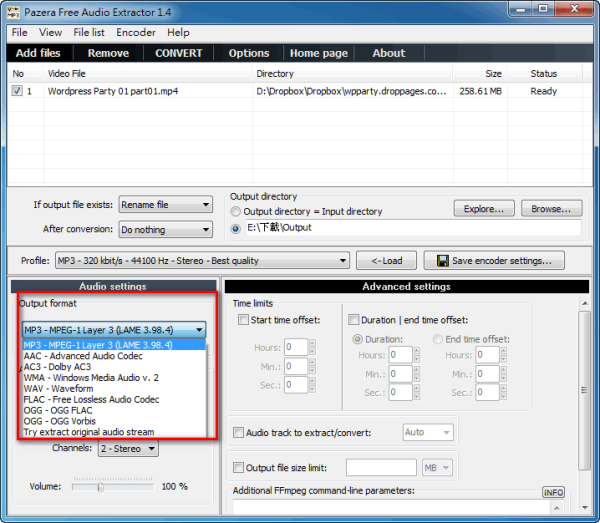Click Duration Hours field
Screen dimensions: 600x523
click(401, 355)
